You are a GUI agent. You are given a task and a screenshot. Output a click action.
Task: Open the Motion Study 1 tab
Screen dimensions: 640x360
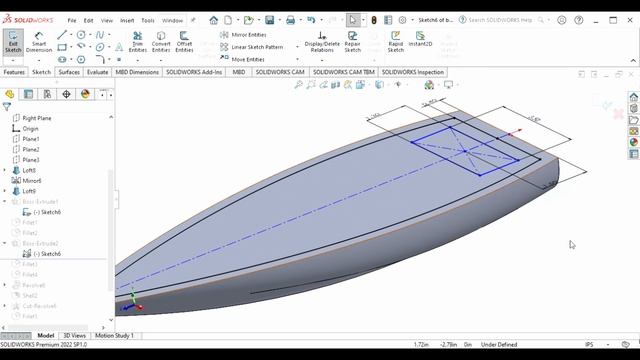click(114, 336)
